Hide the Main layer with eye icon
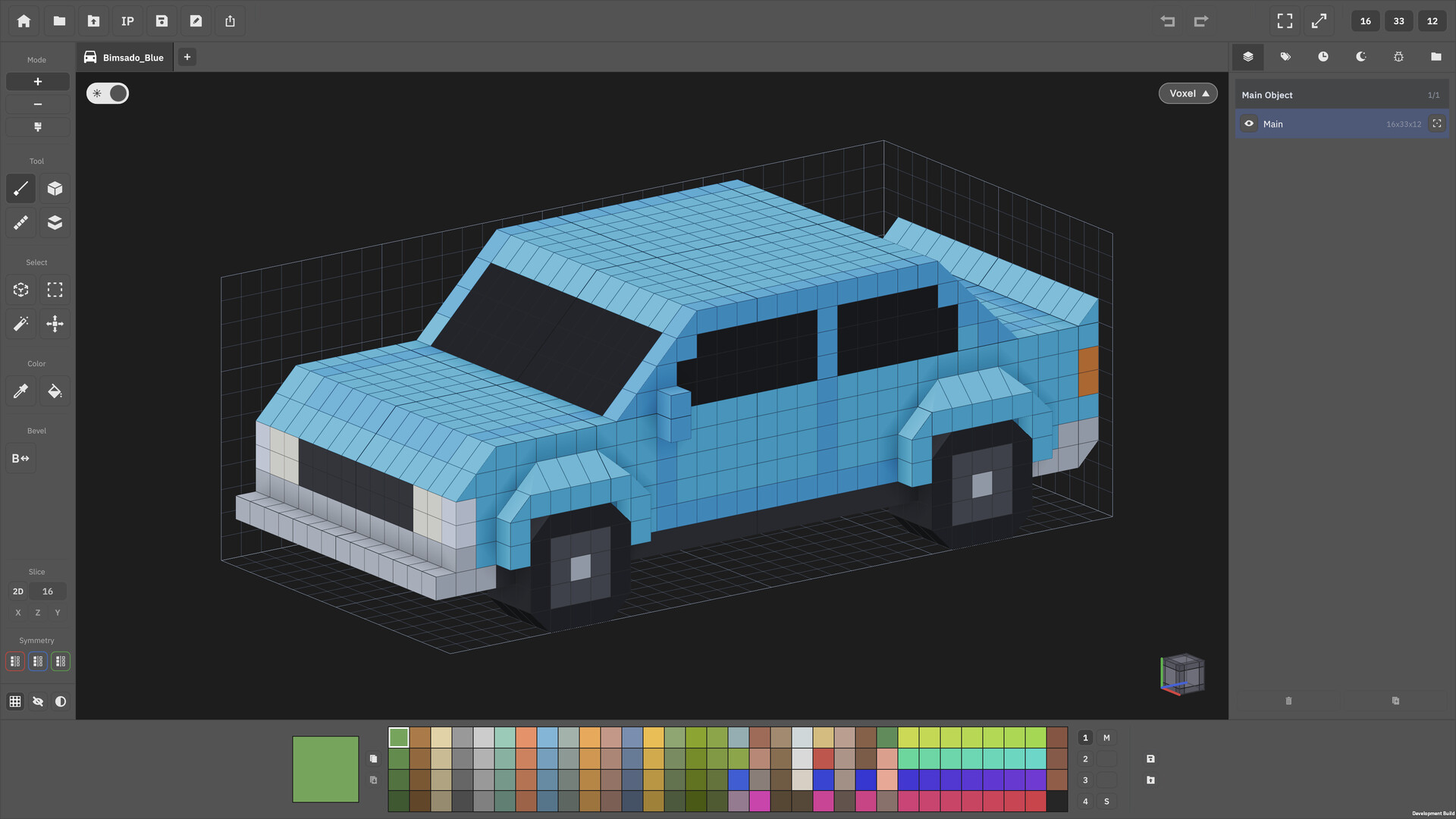The image size is (1456, 819). [x=1249, y=124]
